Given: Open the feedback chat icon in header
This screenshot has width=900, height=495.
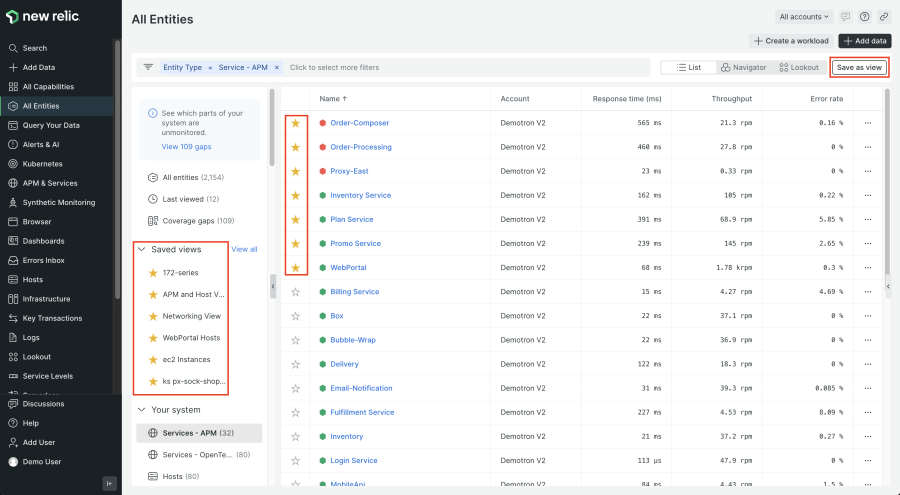Looking at the screenshot, I should (x=846, y=17).
